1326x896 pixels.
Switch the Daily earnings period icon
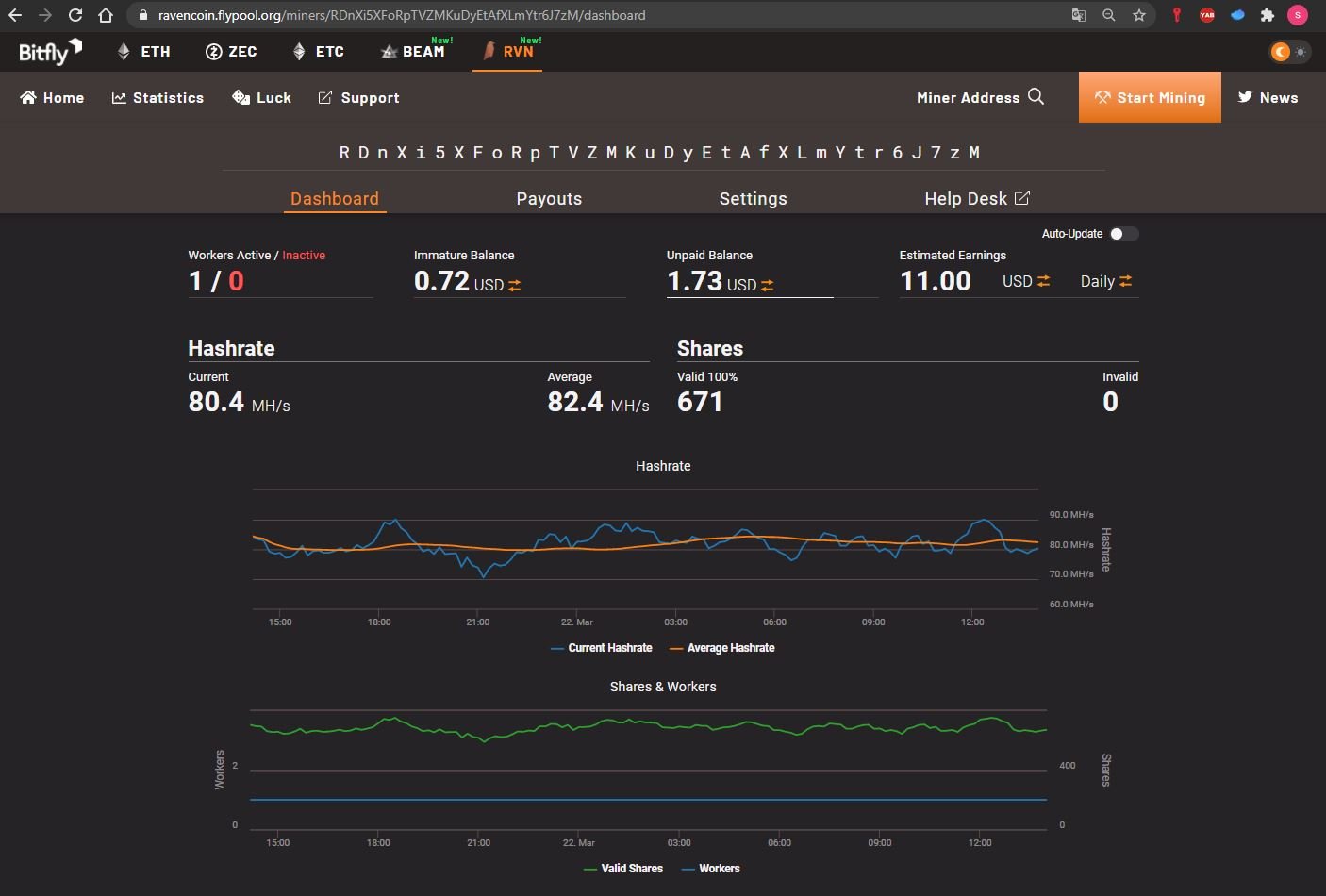pyautogui.click(x=1126, y=281)
